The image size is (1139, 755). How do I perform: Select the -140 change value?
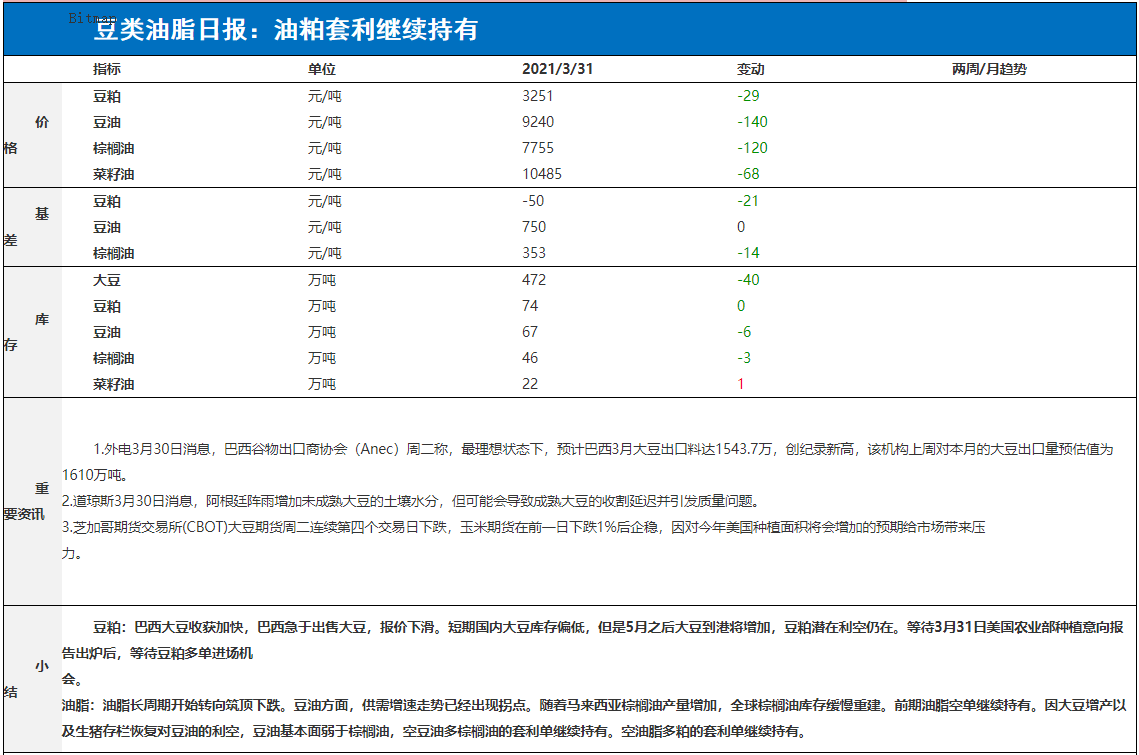(753, 122)
